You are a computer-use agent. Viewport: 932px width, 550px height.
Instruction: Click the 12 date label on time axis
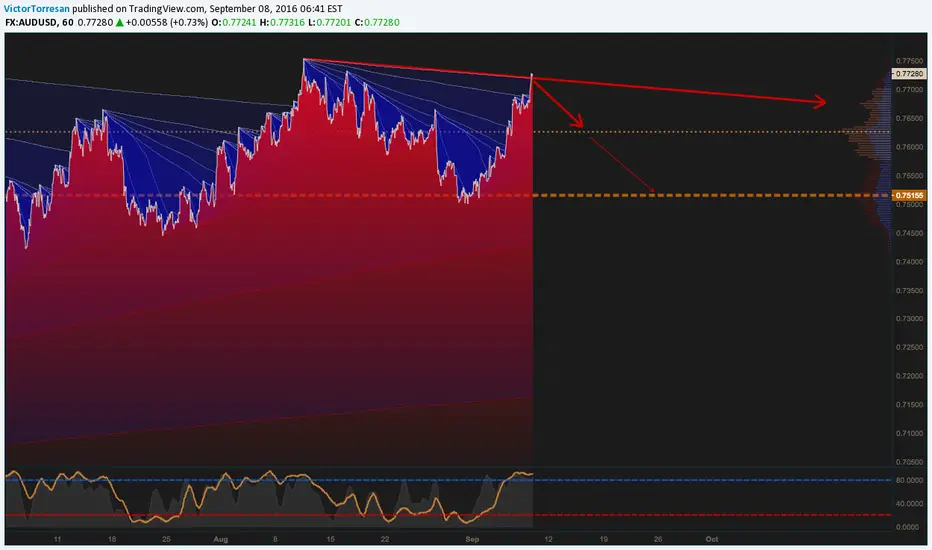[x=548, y=539]
